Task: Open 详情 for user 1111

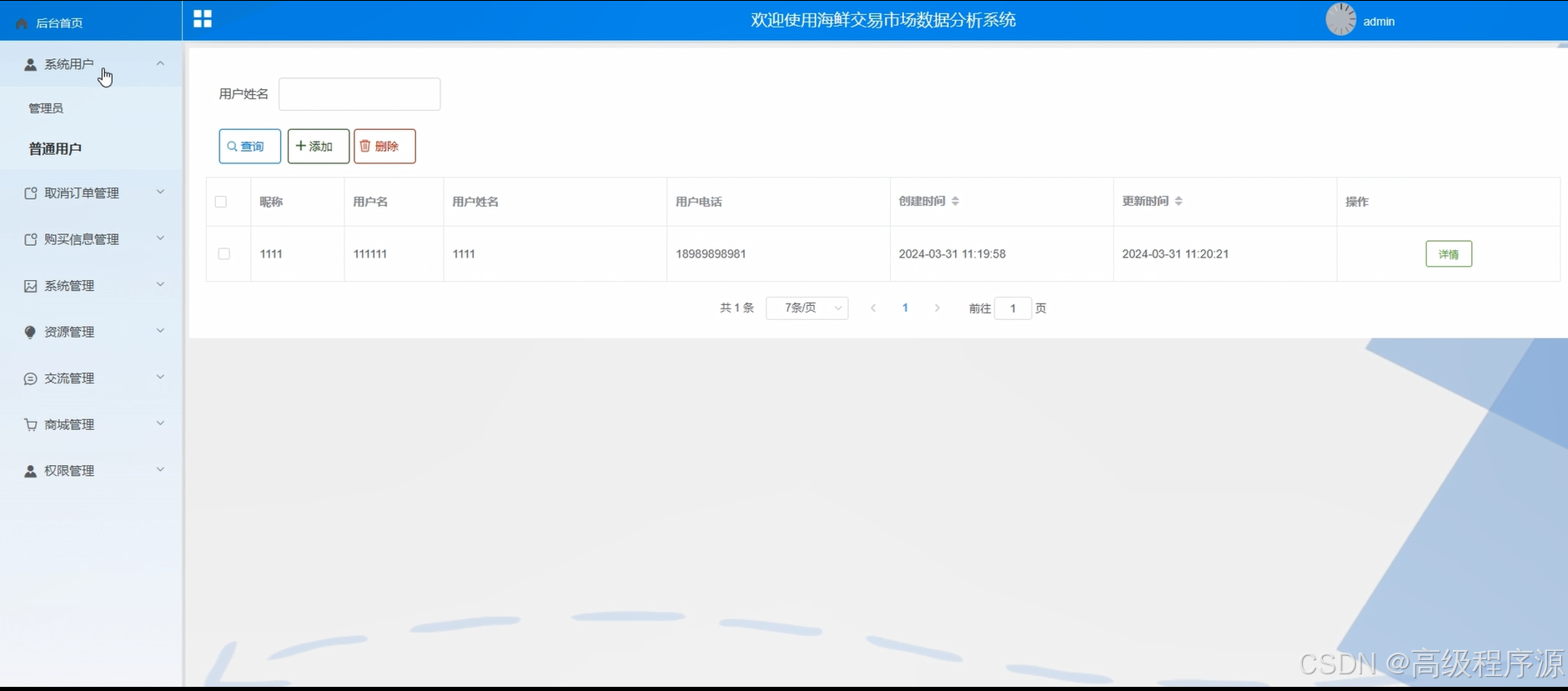Action: pos(1449,254)
